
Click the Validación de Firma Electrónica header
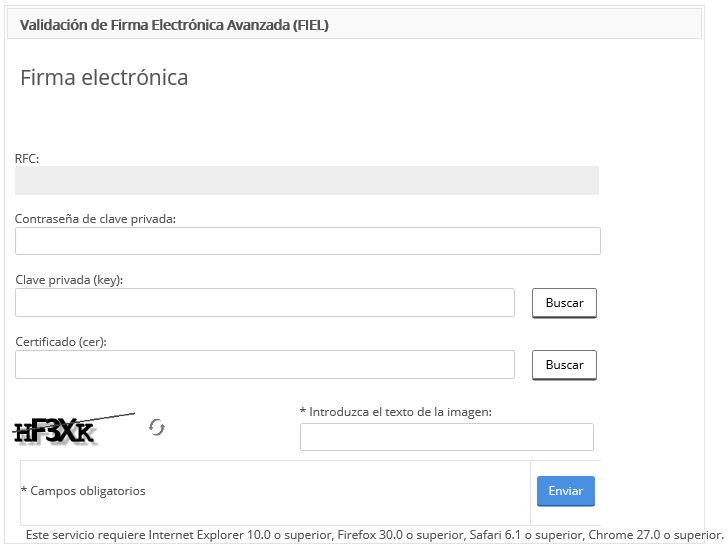tap(174, 25)
